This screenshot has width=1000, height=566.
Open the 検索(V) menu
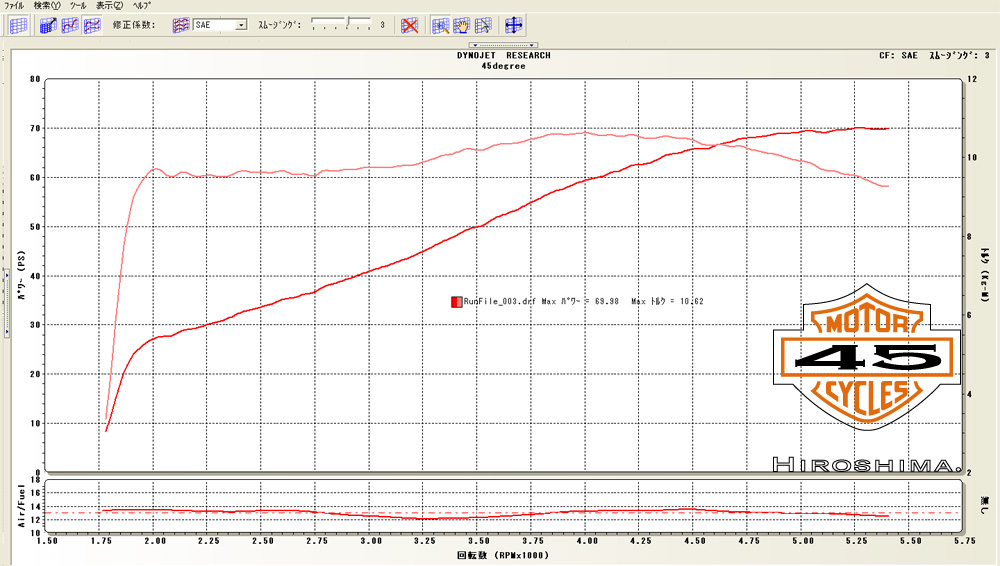[46, 5]
